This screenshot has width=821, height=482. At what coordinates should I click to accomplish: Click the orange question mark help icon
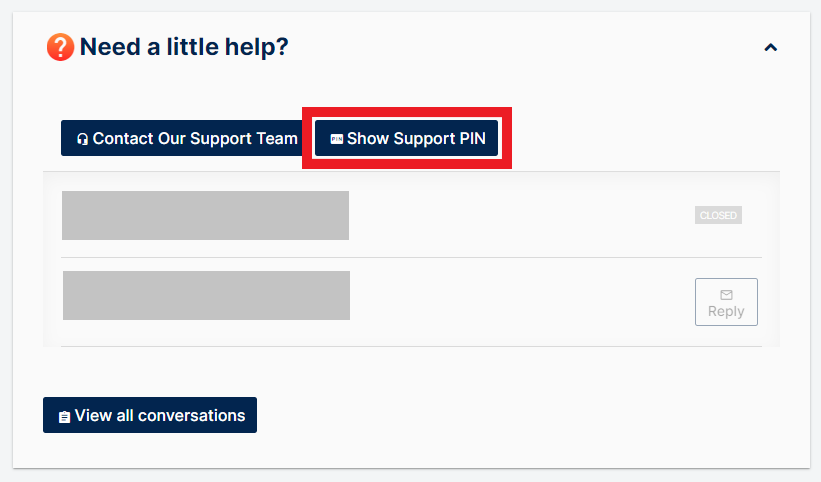coord(60,47)
